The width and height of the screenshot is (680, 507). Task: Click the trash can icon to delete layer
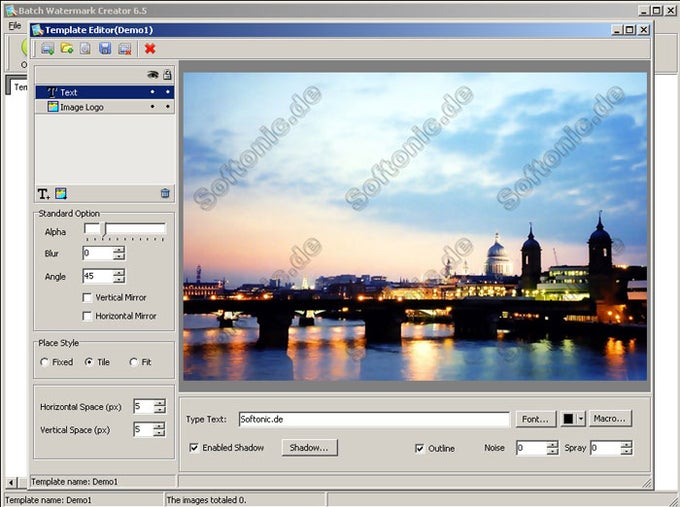(x=165, y=193)
